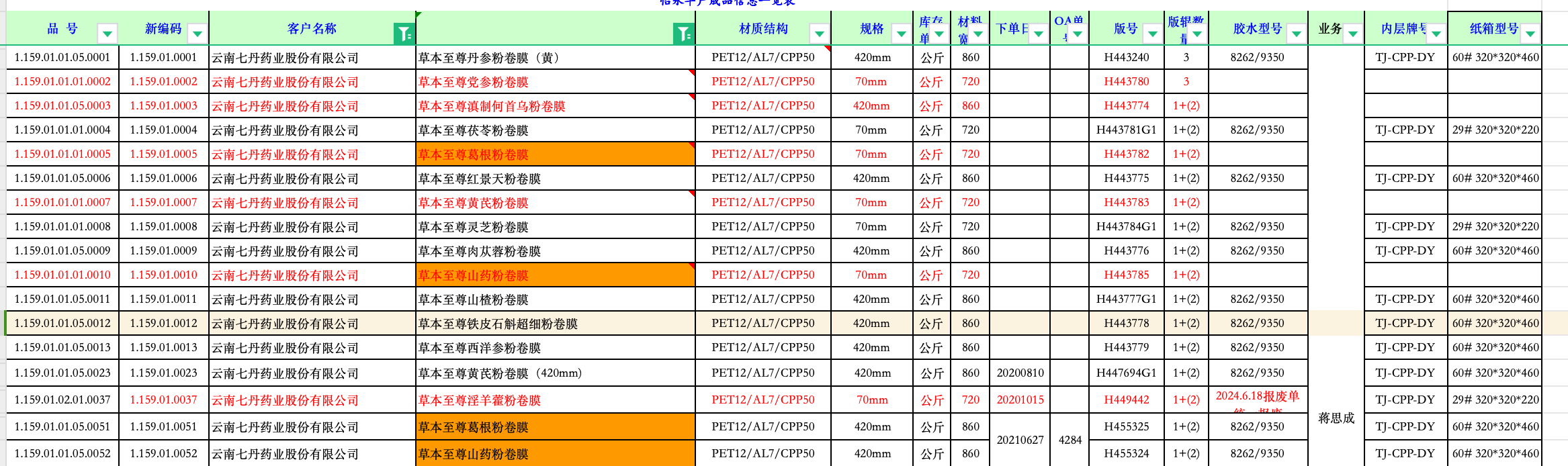Viewport: 1568px width, 466px height.
Task: Open the 品号 column filter dropdown
Action: point(107,33)
